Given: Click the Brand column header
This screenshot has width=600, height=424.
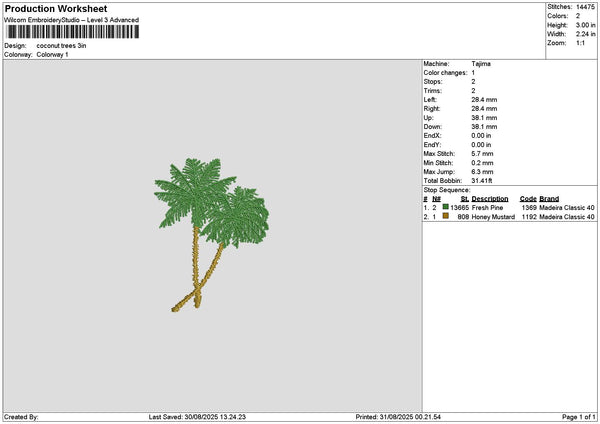Looking at the screenshot, I should (549, 199).
